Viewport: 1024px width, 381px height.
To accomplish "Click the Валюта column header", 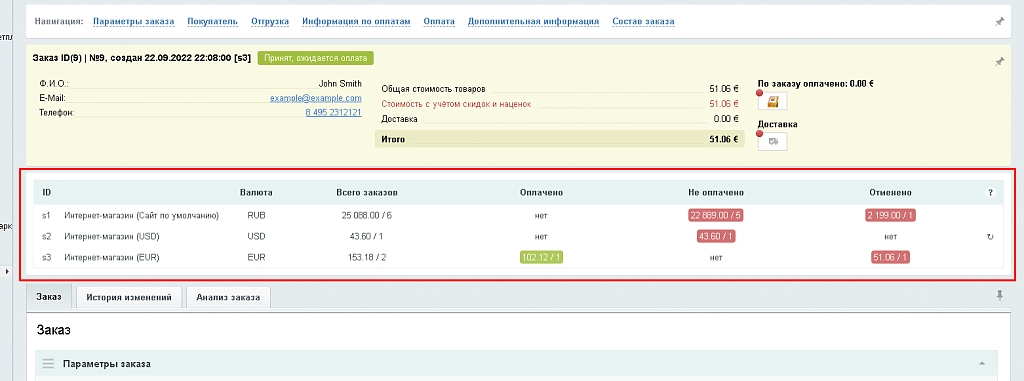I will pos(256,193).
